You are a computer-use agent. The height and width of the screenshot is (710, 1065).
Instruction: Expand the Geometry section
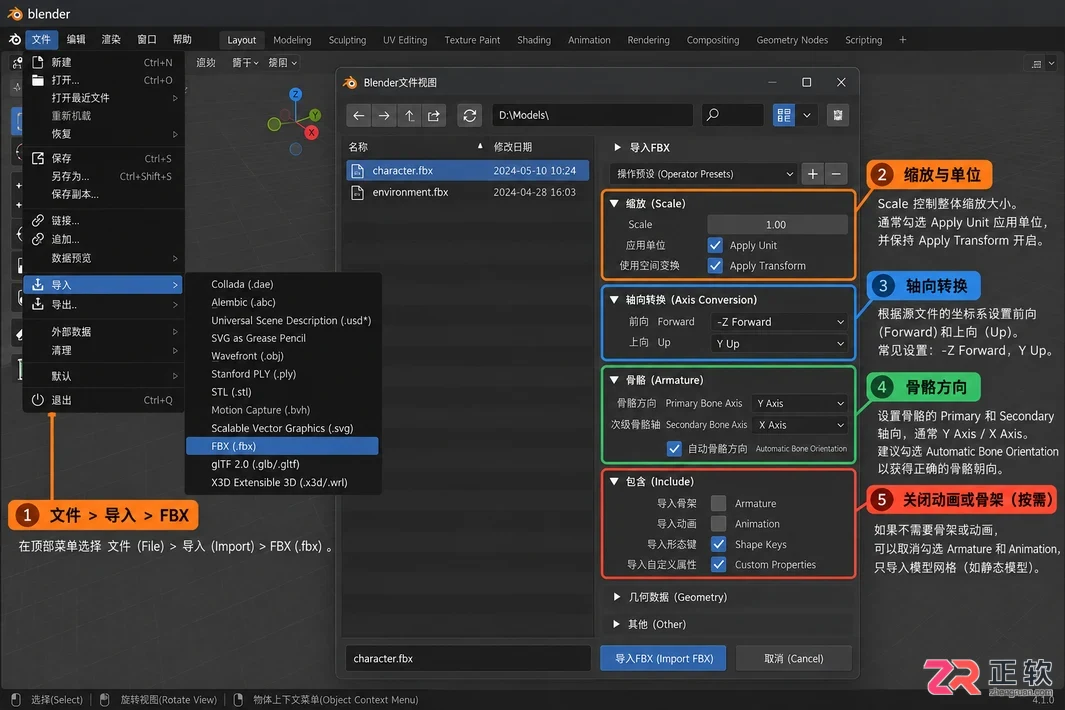(616, 597)
